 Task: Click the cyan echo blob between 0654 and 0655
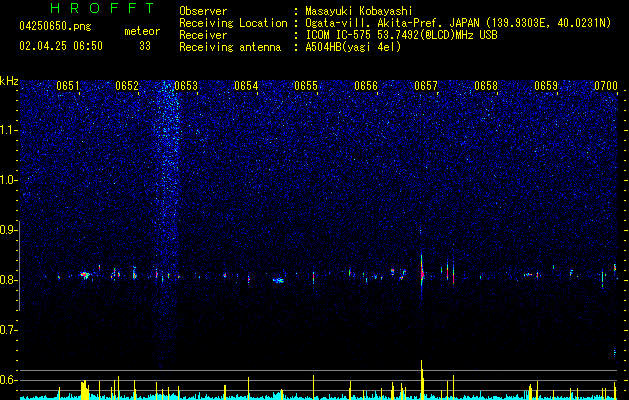tap(278, 280)
